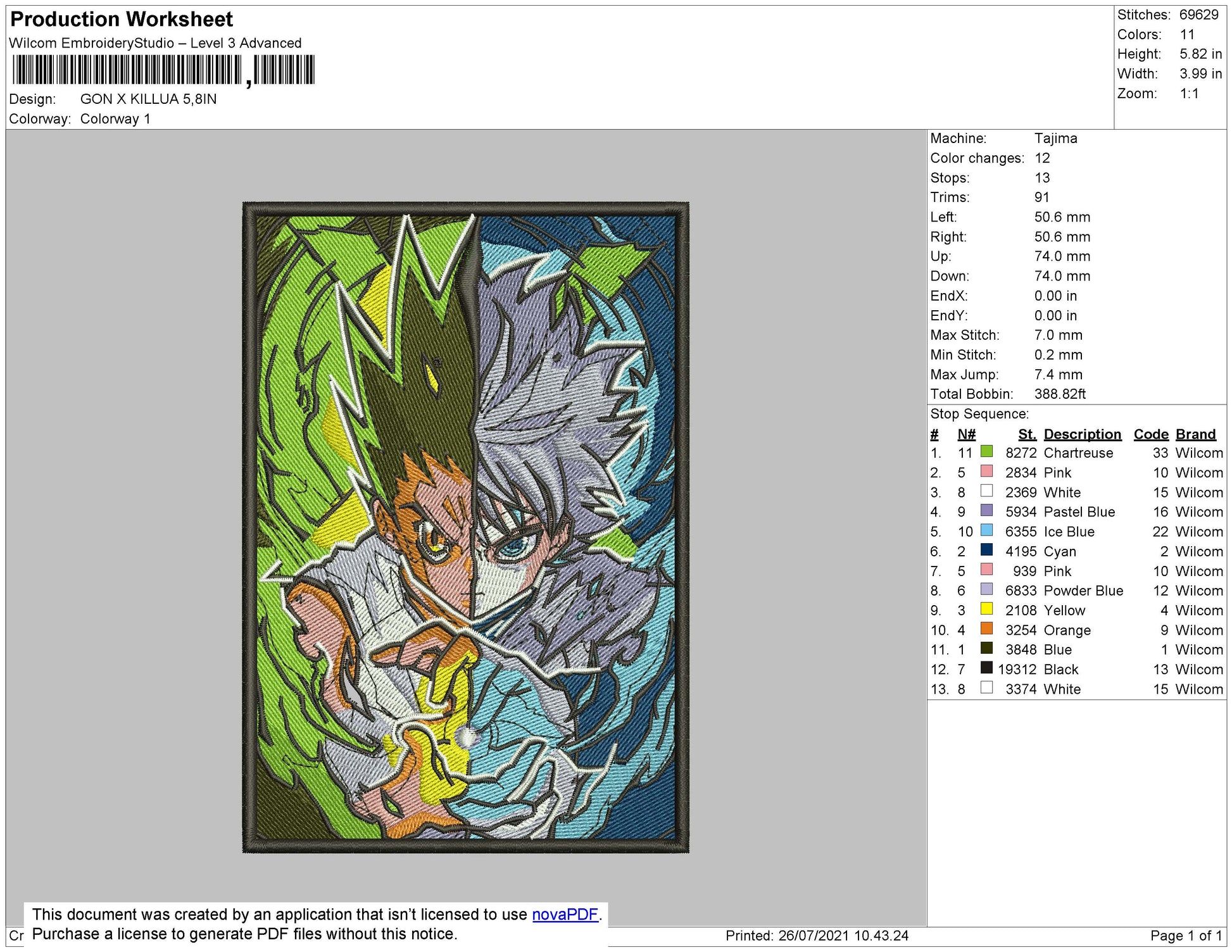The height and width of the screenshot is (952, 1232).
Task: Click the Chartreuse color swatch
Action: 986,452
